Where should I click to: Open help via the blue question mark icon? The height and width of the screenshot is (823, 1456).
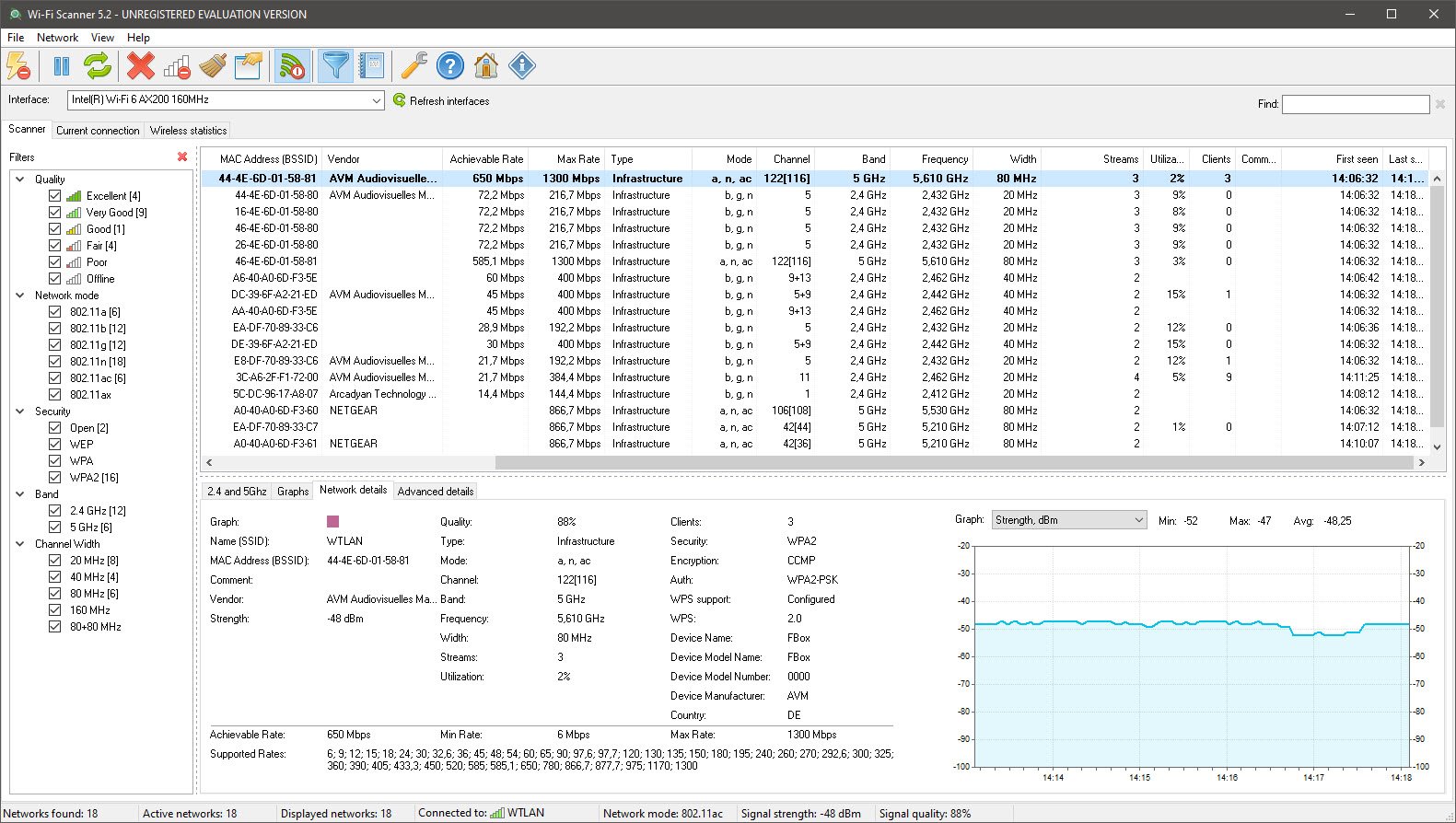[450, 66]
